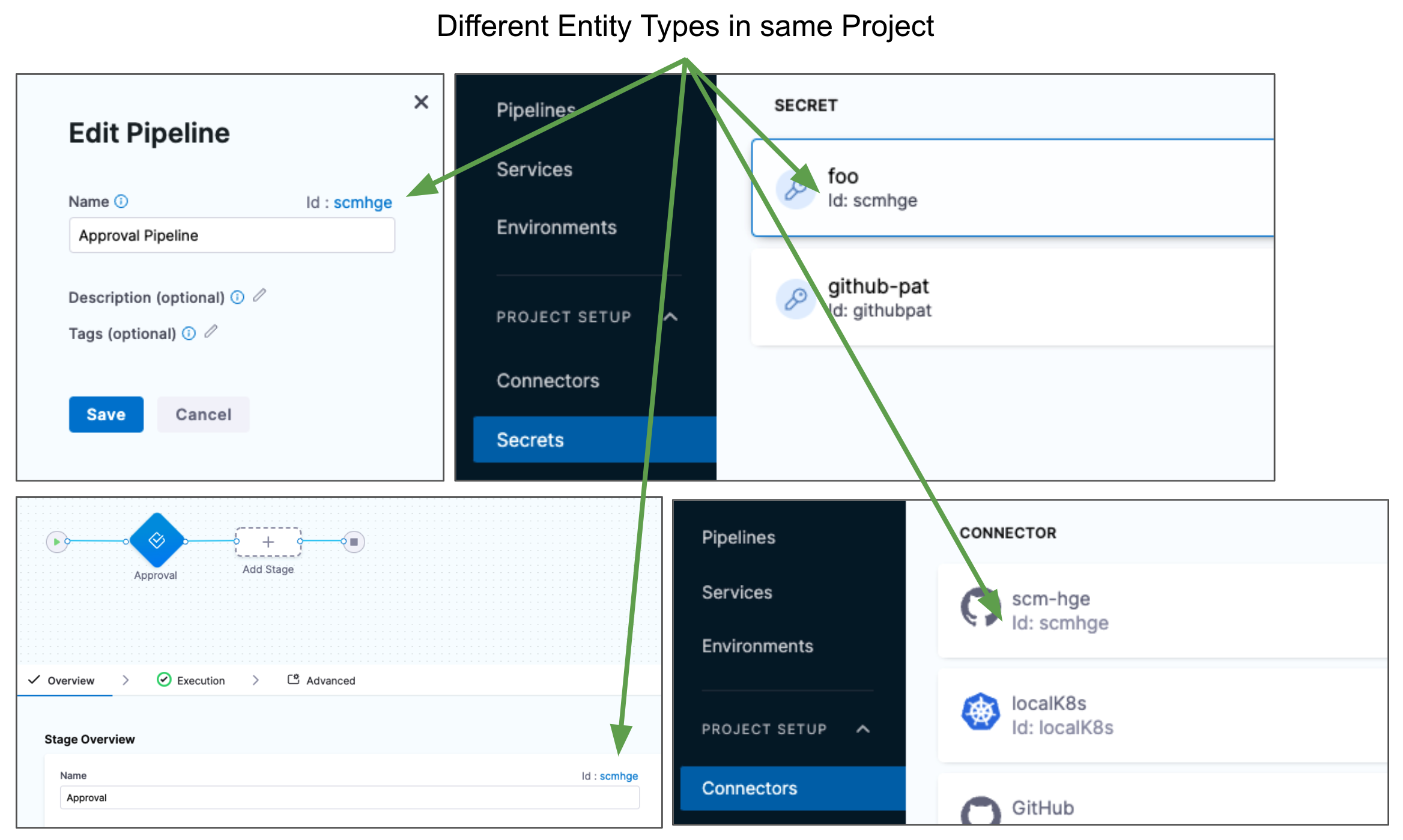Collapse Project Setup section in Connectors sidebar
The image size is (1403, 840).
863,729
